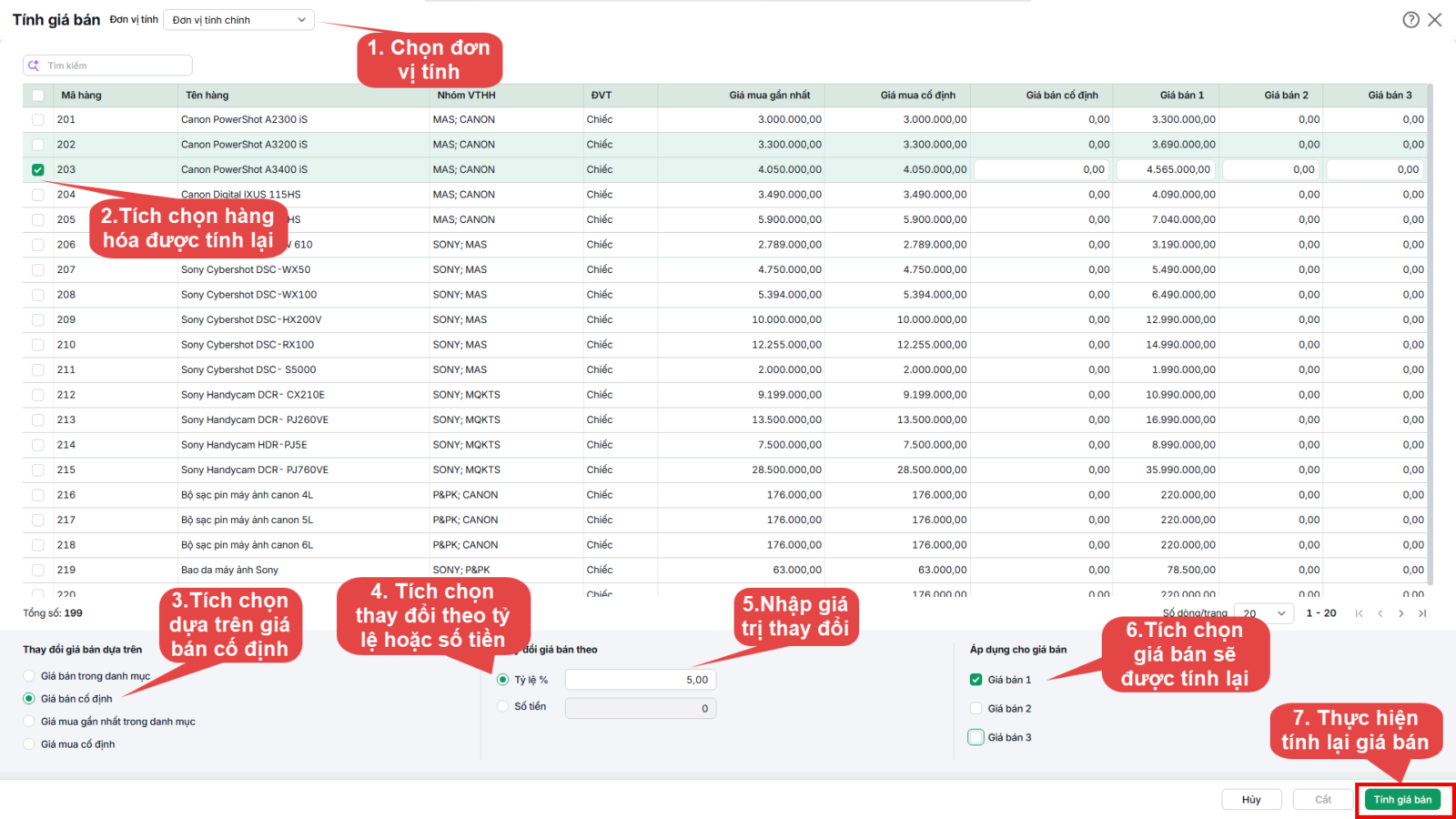
Task: Click the Hủy button
Action: pyautogui.click(x=1251, y=800)
